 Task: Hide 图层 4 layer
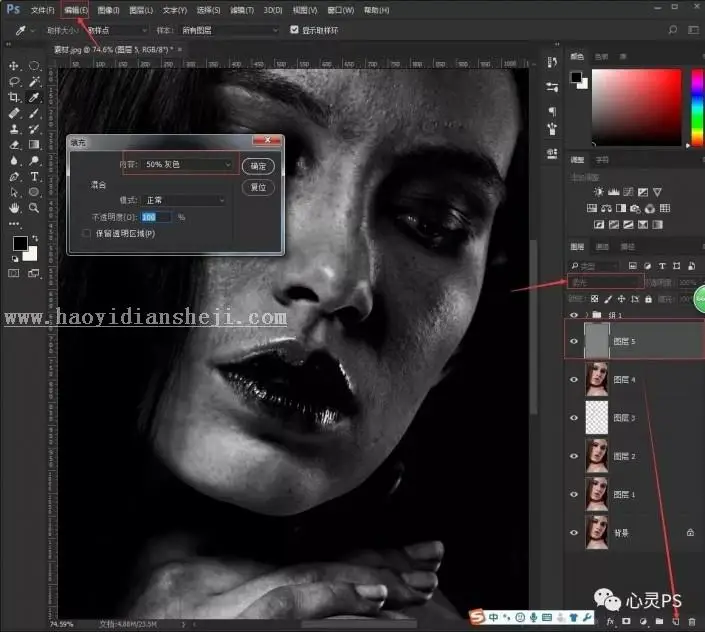(x=574, y=379)
